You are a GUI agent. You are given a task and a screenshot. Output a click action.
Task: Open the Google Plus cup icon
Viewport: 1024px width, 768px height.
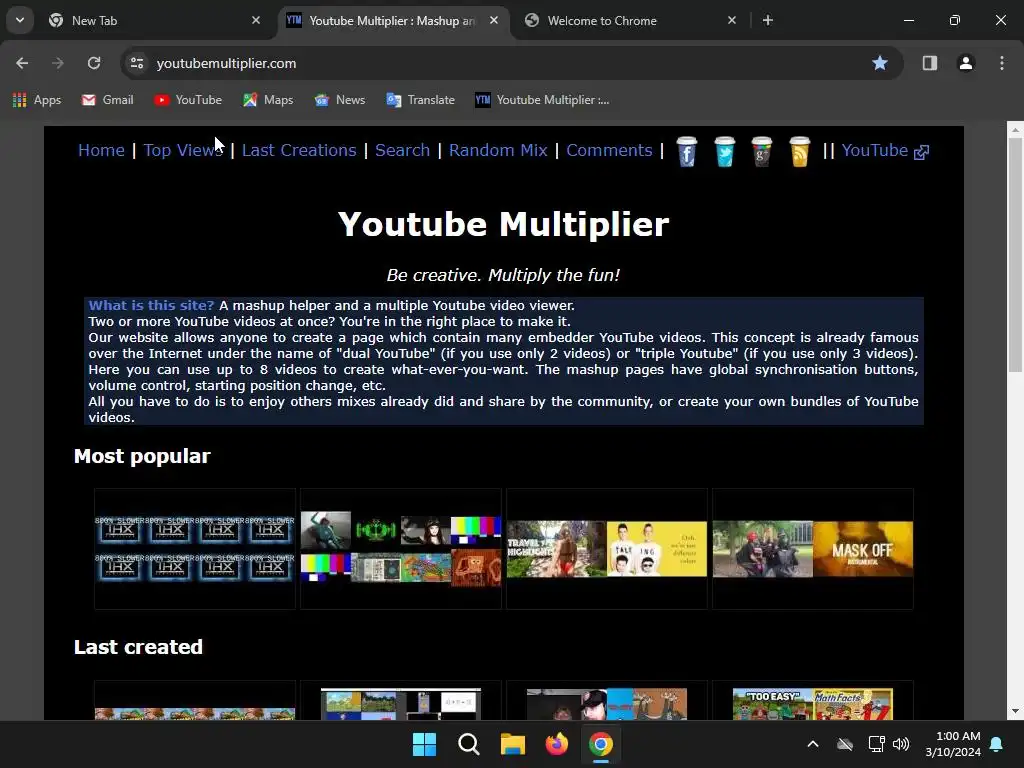761,152
